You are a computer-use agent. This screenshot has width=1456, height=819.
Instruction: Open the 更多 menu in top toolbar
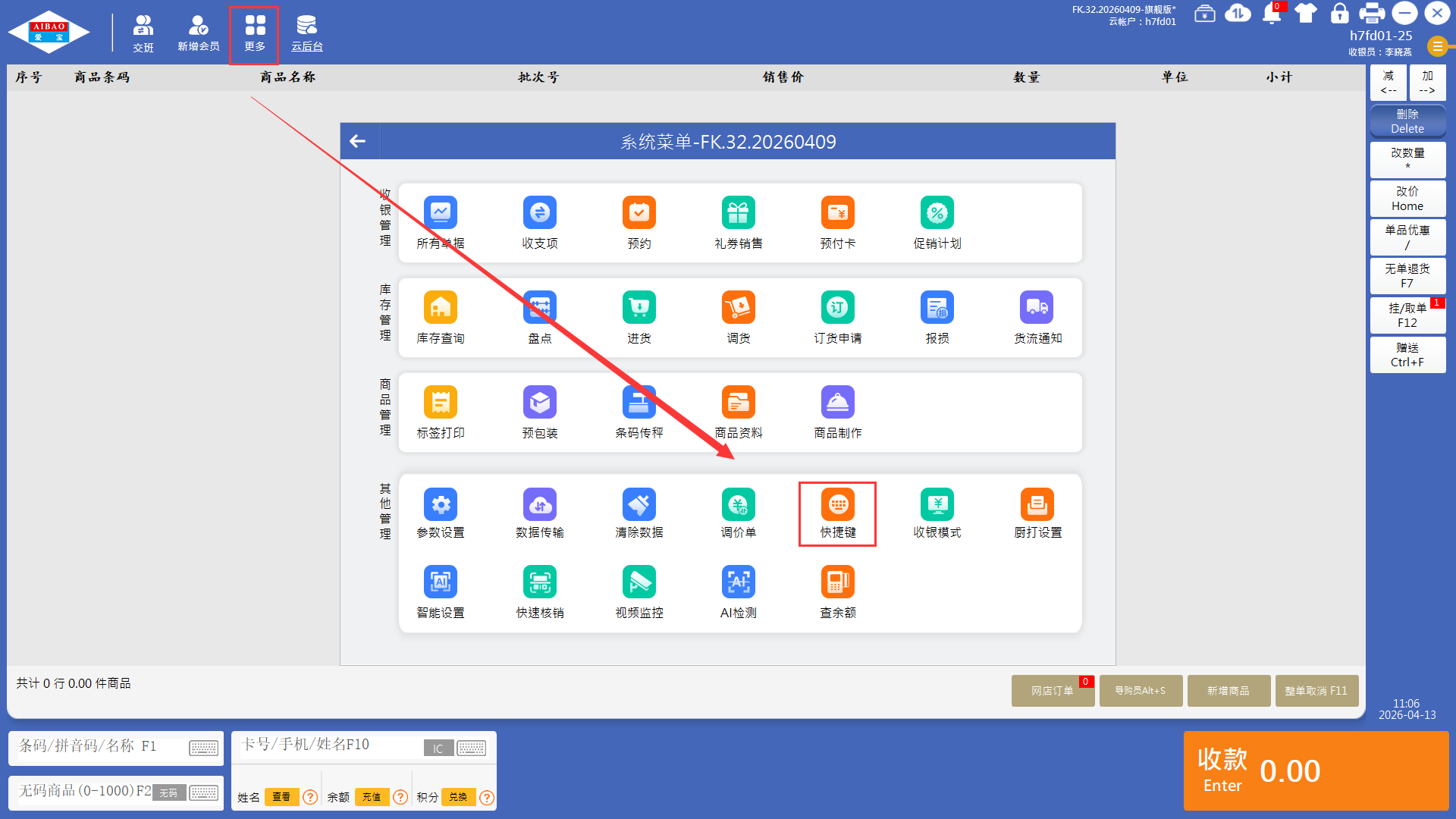[255, 34]
